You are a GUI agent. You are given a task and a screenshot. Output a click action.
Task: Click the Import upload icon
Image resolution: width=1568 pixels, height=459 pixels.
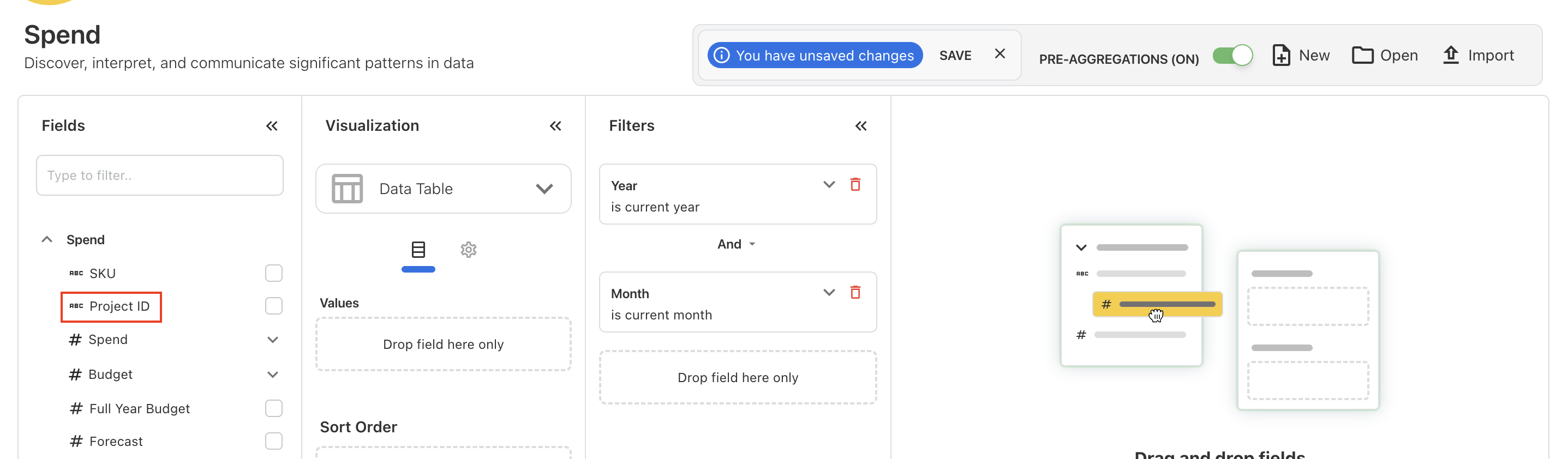coord(1451,55)
